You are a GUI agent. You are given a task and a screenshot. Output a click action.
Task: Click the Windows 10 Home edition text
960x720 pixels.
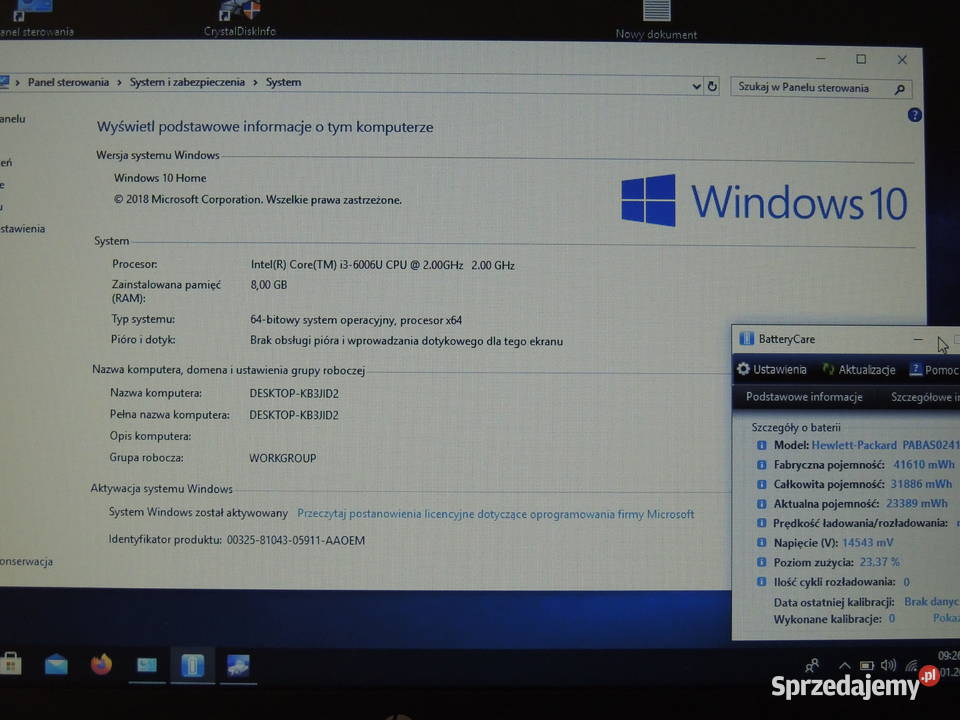tap(160, 178)
